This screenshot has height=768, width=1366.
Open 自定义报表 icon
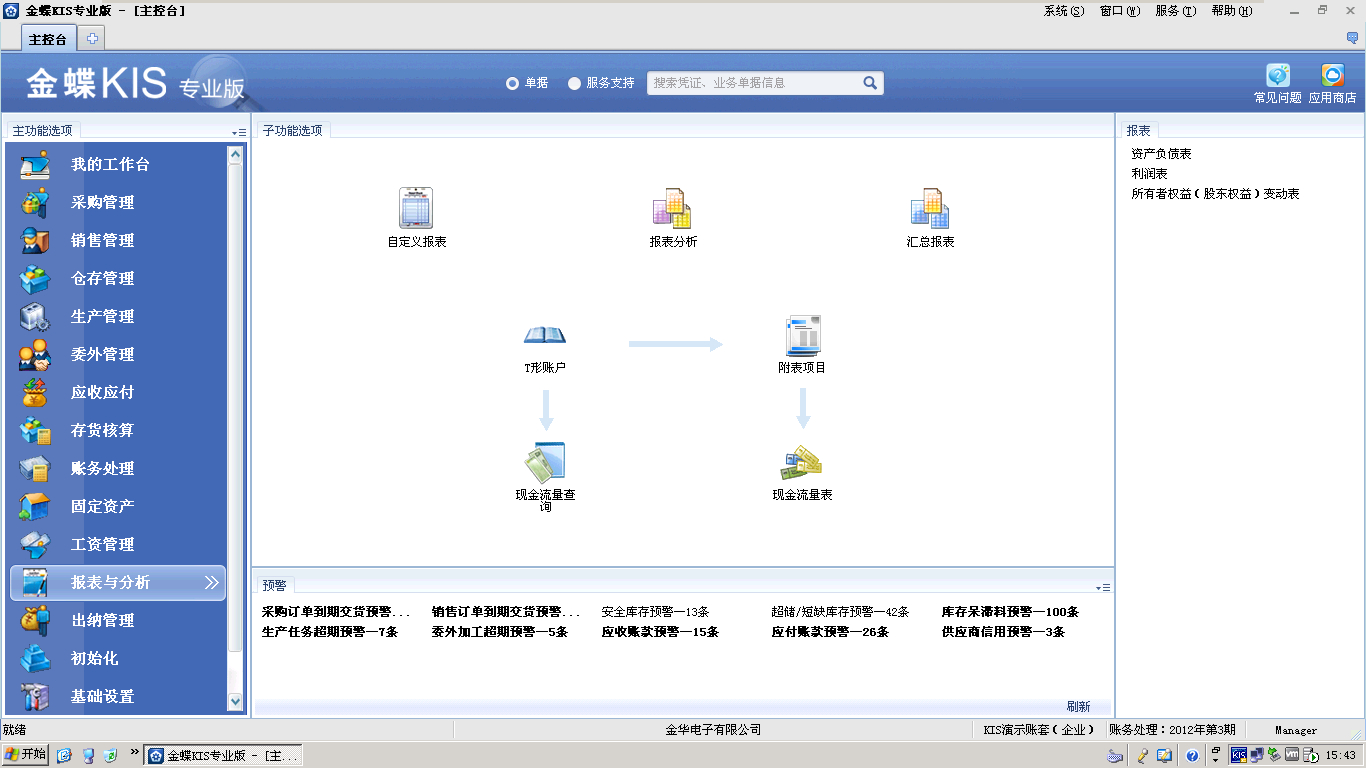click(416, 208)
